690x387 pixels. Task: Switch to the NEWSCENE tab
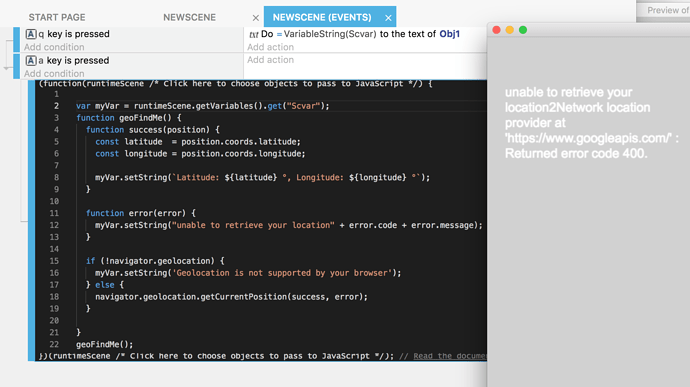coord(189,17)
